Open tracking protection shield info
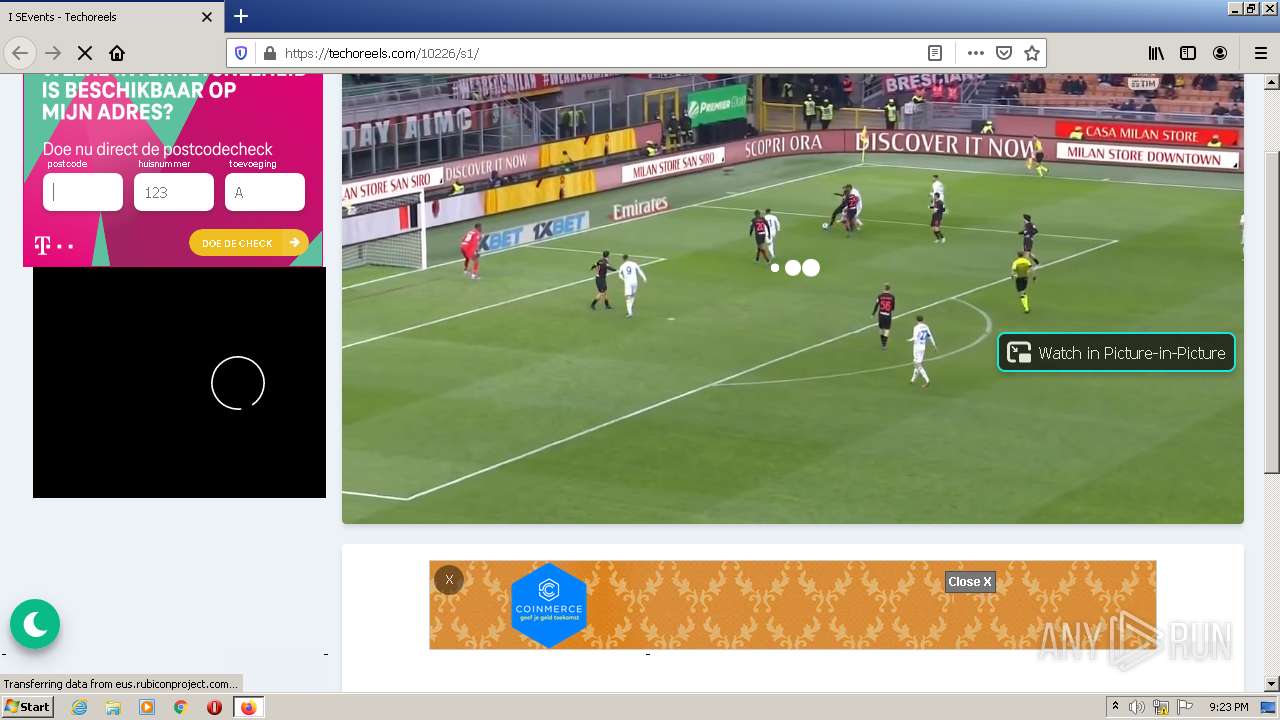This screenshot has height=720, width=1280. pos(241,53)
